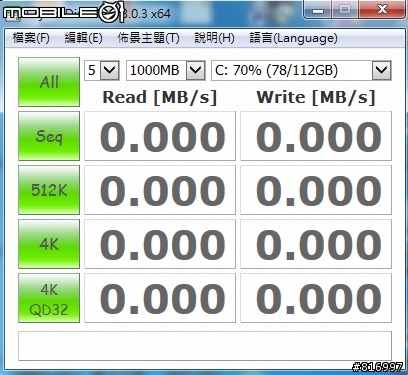Click the Seq write result value
Image resolution: width=408 pixels, height=375 pixels.
(316, 136)
